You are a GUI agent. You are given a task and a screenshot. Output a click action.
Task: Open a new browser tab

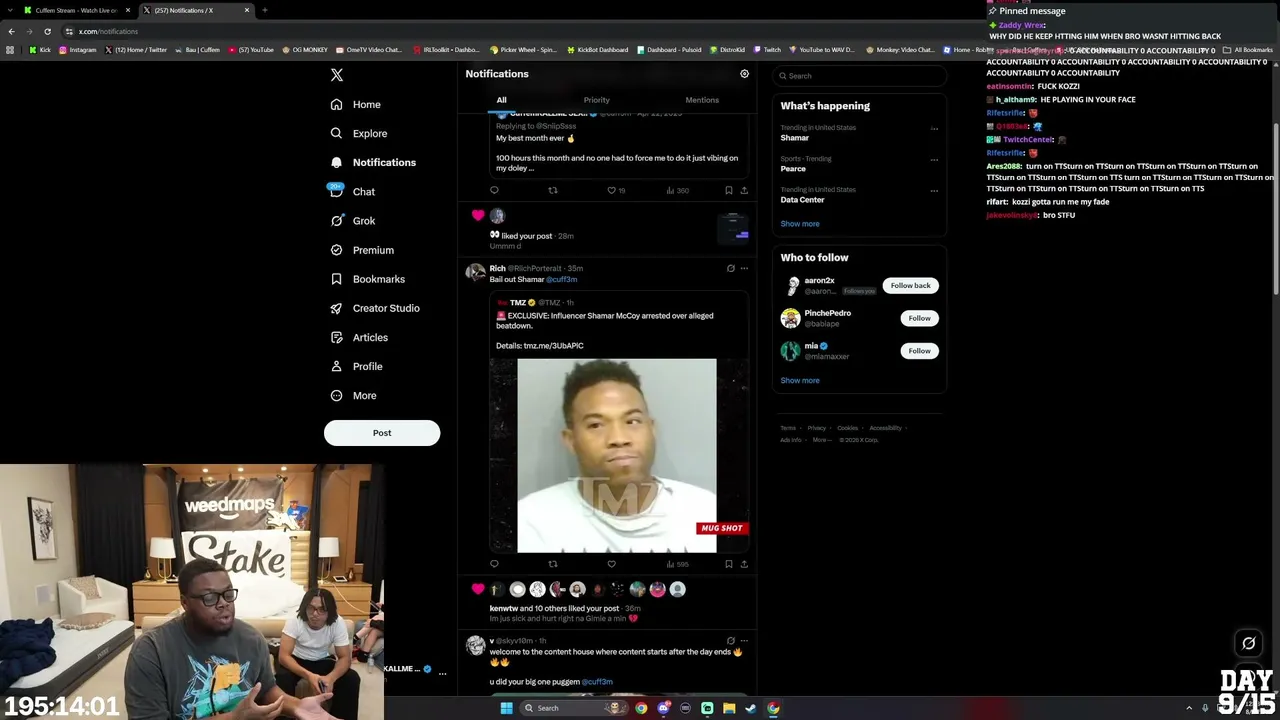pos(264,10)
